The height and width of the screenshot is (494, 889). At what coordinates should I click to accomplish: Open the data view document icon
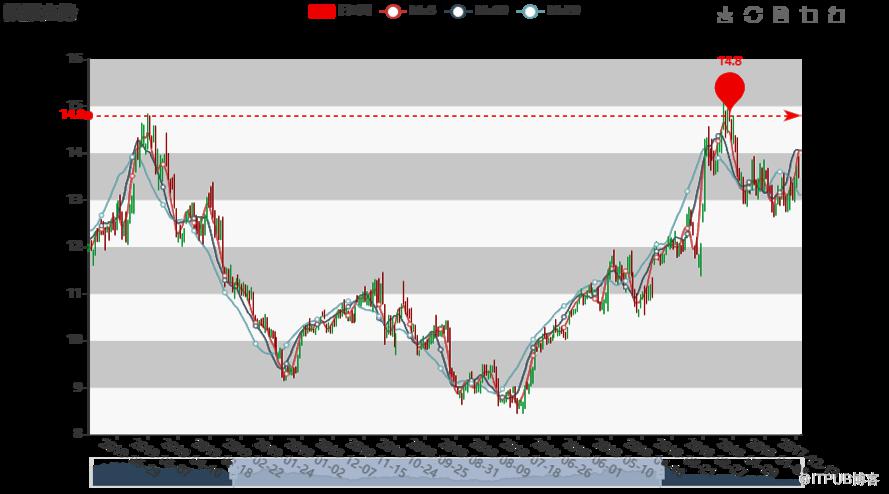point(781,15)
